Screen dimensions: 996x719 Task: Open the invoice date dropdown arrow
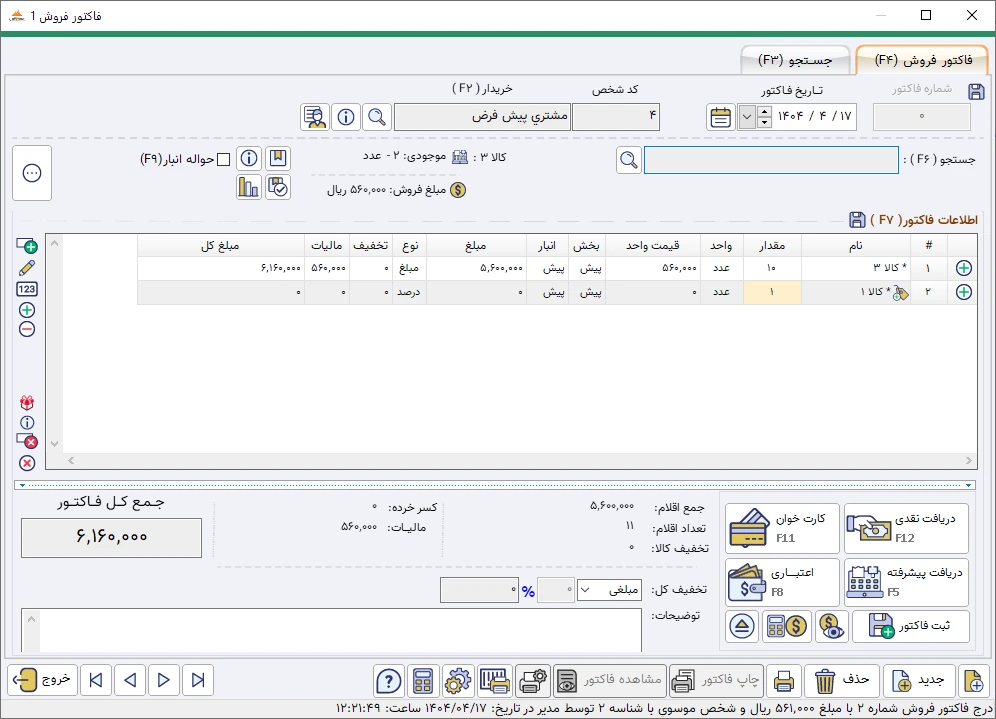click(747, 117)
